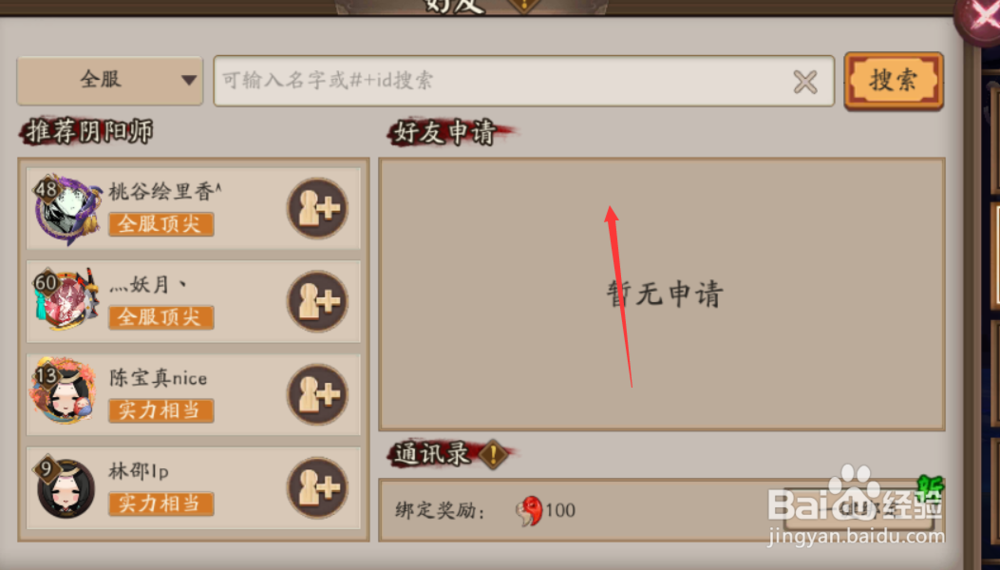1000x570 pixels.
Task: Add friend 桃谷绘里香 with plus icon
Action: click(317, 208)
